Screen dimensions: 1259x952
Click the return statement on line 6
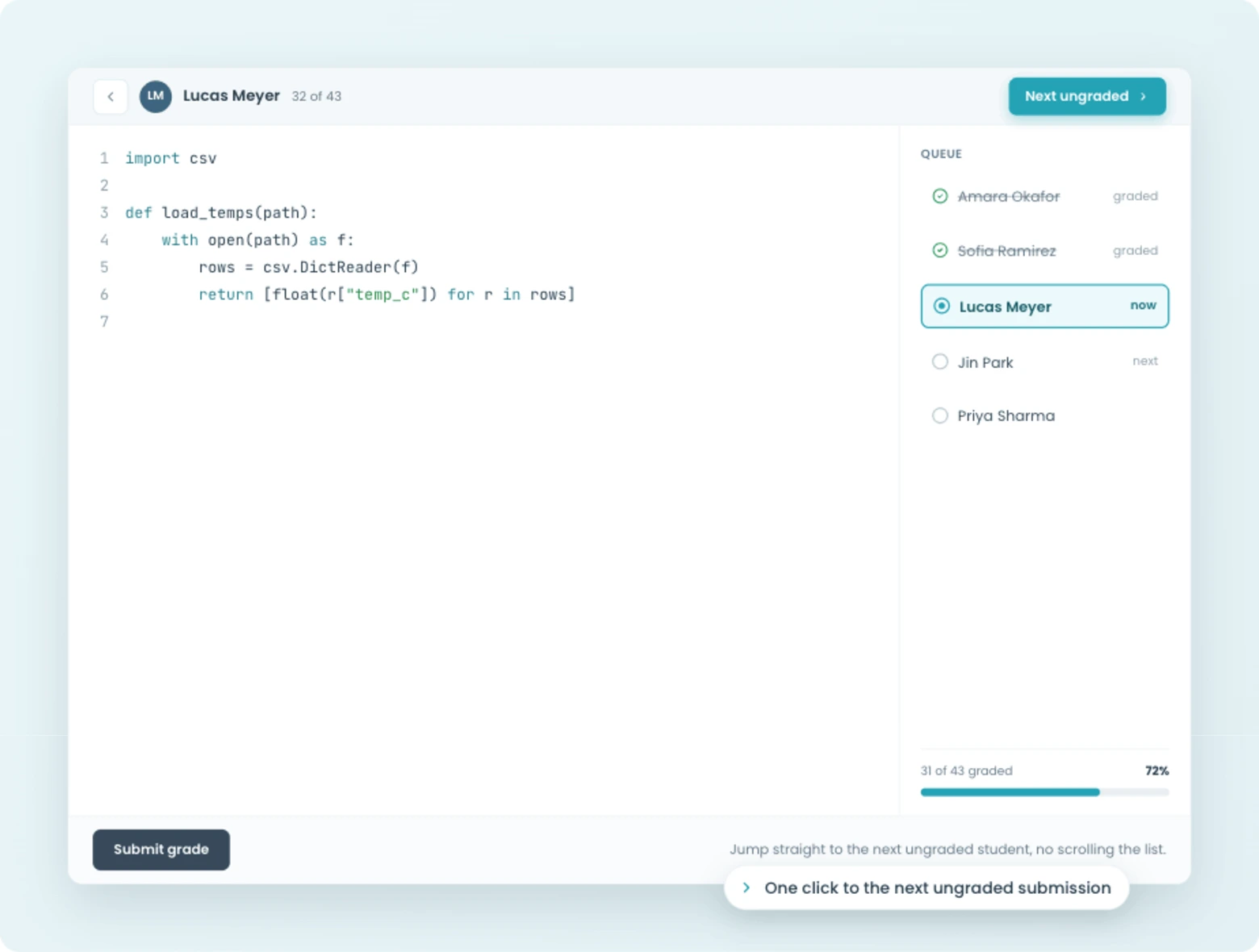387,294
